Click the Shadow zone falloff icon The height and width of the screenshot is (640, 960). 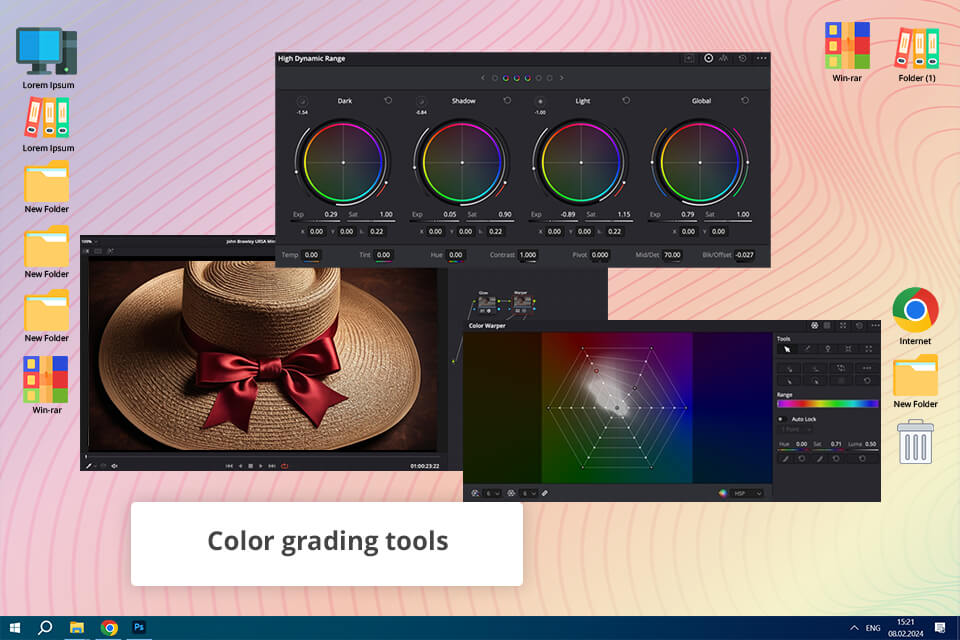tap(421, 101)
